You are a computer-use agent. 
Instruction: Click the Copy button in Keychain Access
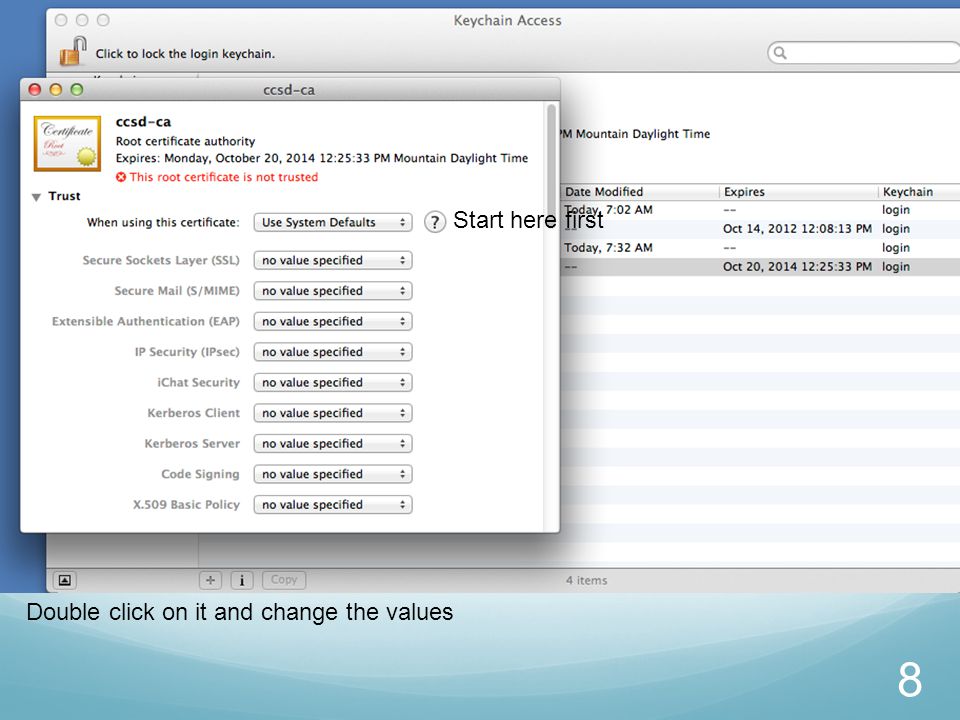[284, 580]
